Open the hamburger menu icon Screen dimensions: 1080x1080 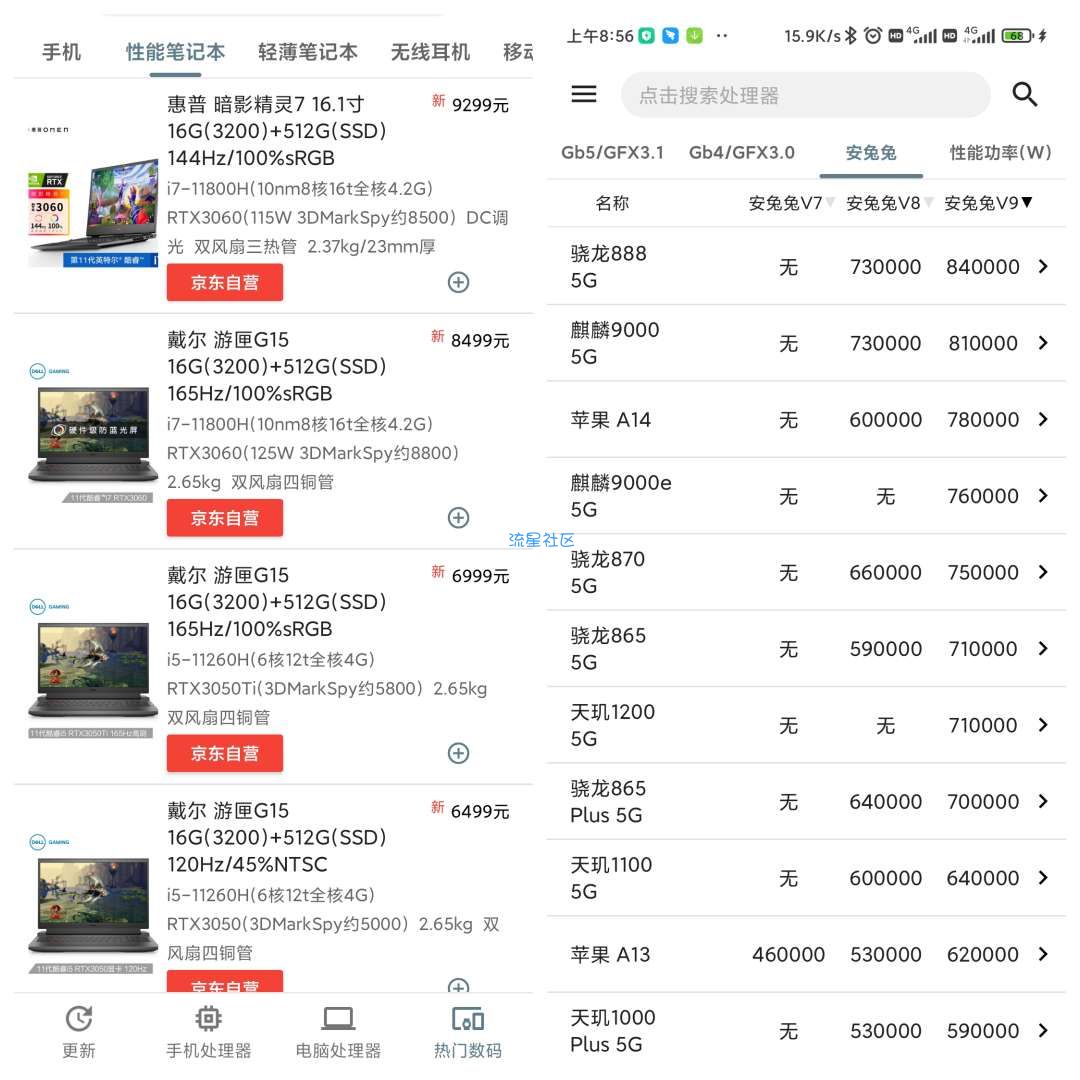584,94
